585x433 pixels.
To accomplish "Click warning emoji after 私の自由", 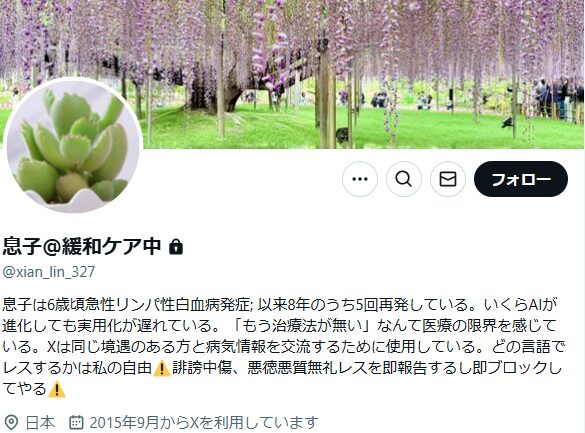I will coord(162,368).
